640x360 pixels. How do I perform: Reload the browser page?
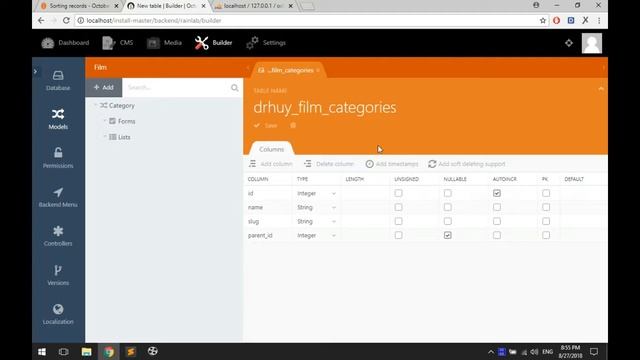tap(66, 20)
